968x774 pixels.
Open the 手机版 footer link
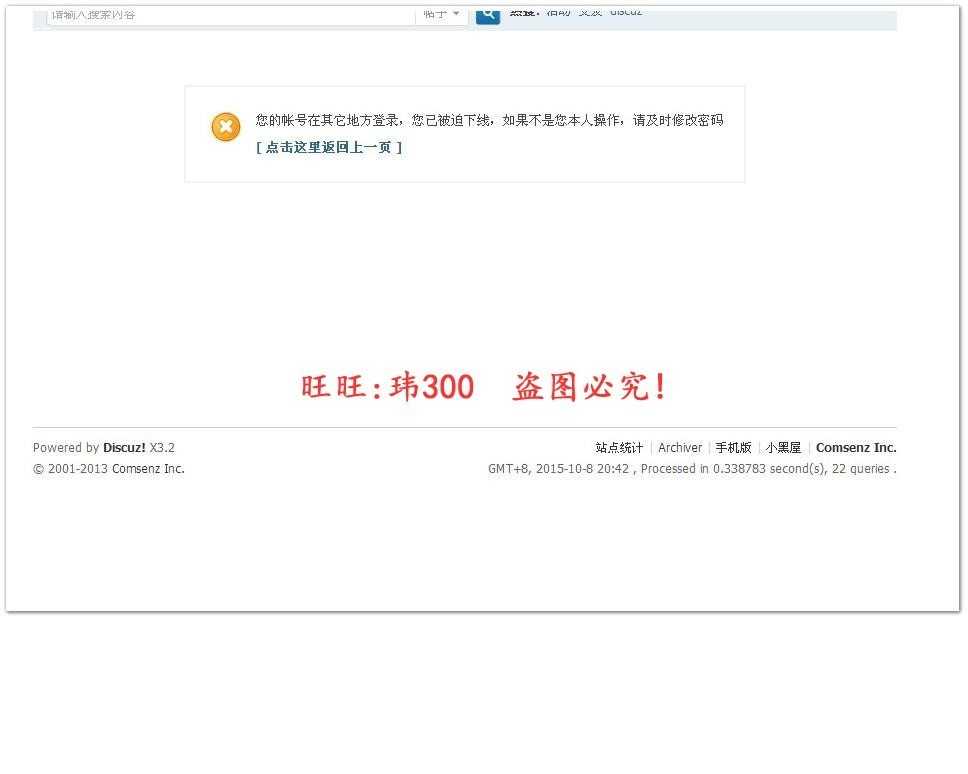[733, 447]
